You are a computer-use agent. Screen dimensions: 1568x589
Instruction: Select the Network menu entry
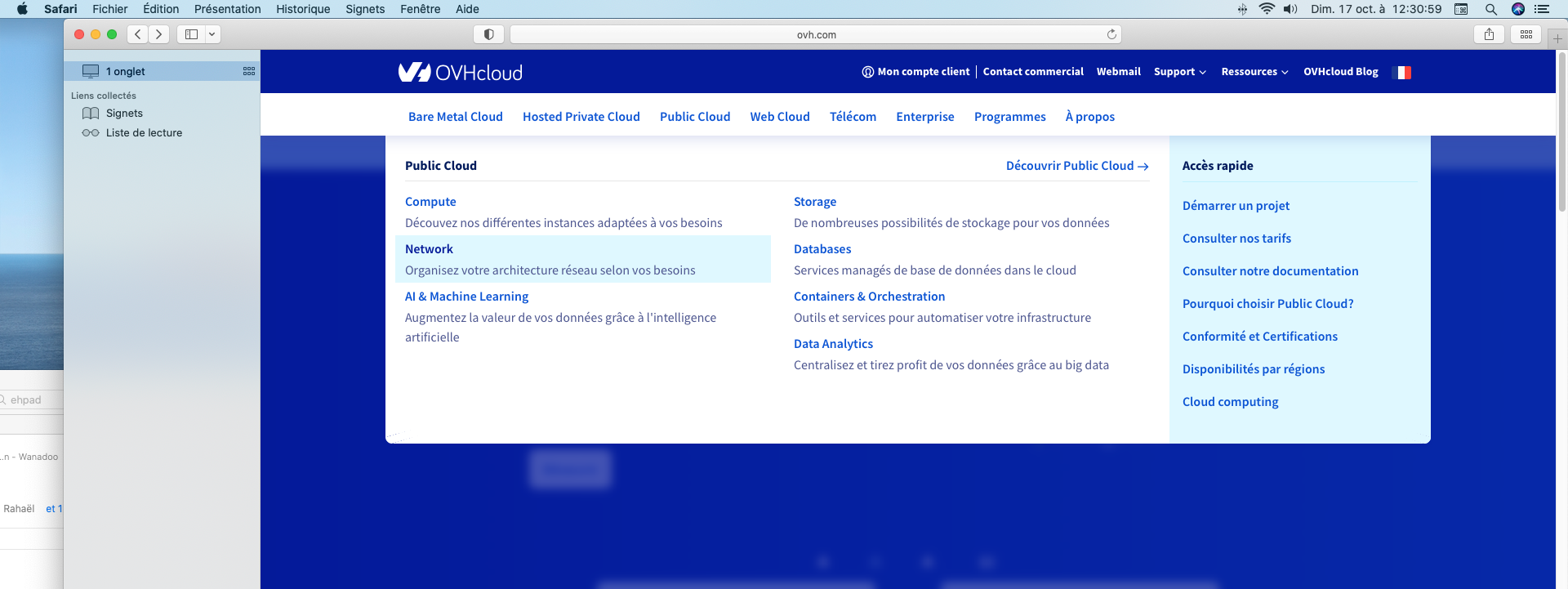point(583,259)
